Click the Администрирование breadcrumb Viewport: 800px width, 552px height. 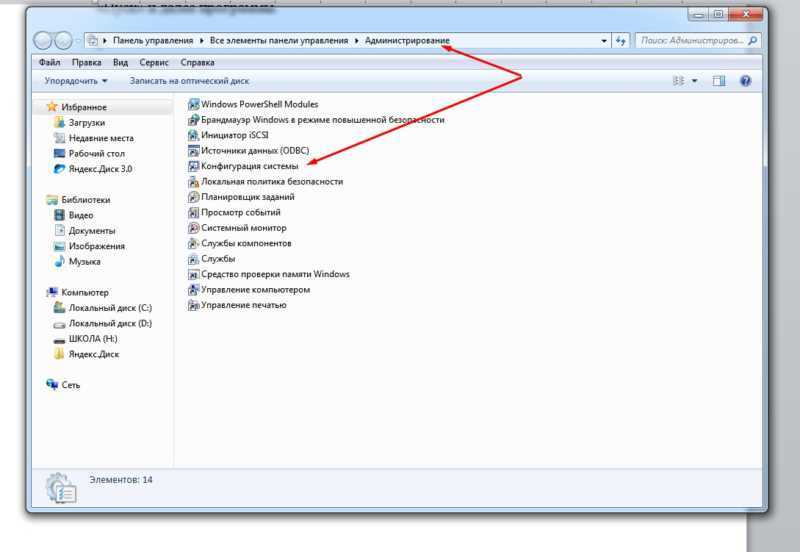coord(407,40)
